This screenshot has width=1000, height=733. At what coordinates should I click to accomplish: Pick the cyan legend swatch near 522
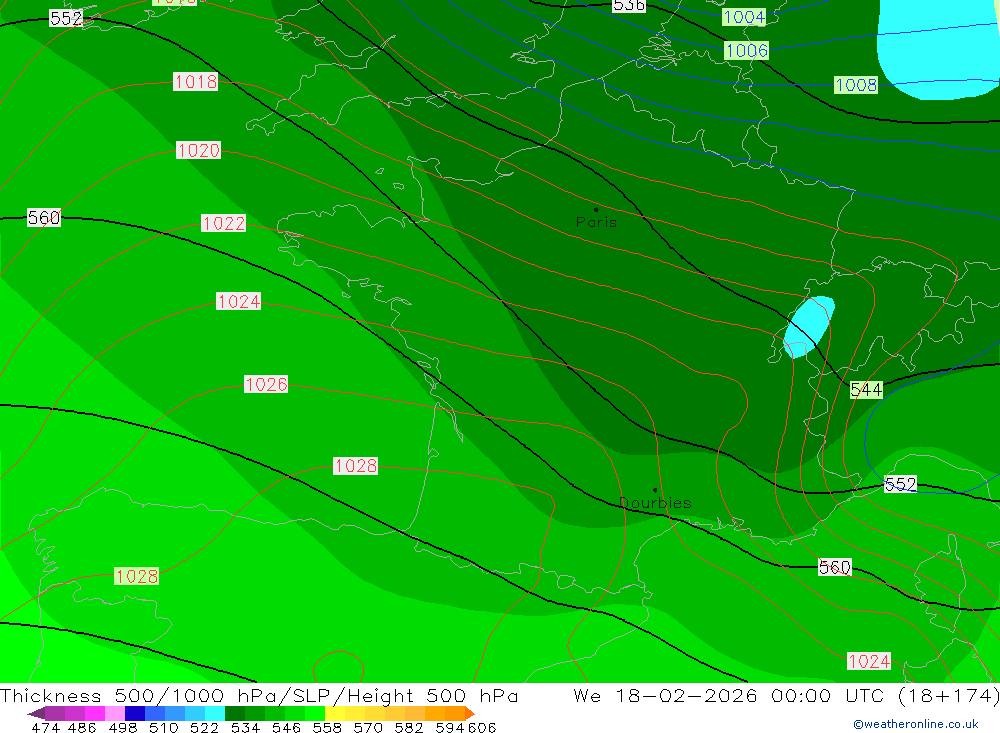tap(215, 713)
